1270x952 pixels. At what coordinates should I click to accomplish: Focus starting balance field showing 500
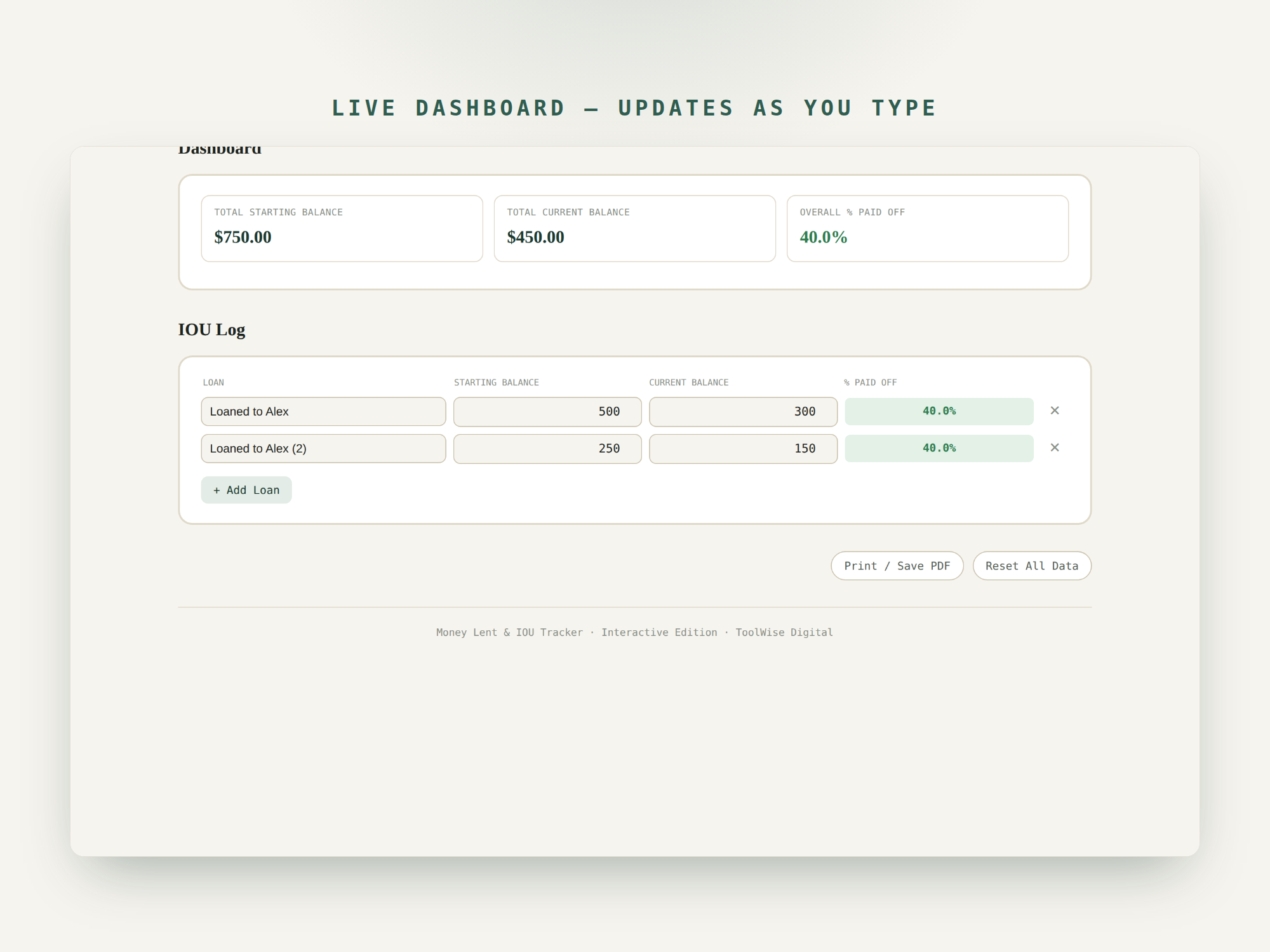(x=547, y=411)
